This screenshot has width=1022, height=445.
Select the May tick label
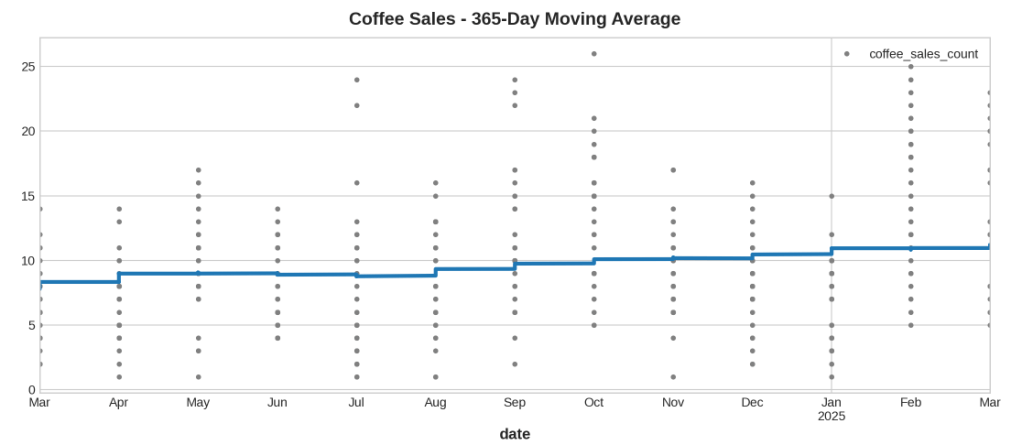tap(198, 402)
